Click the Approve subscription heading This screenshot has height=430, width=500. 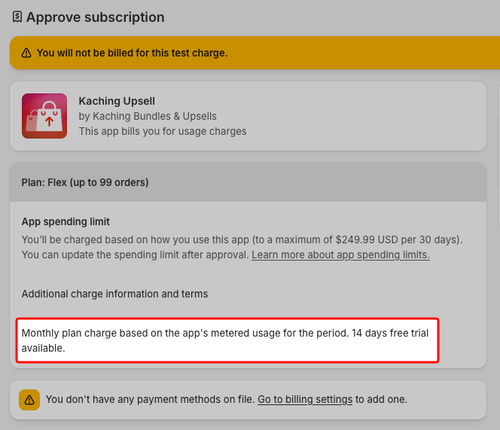95,17
